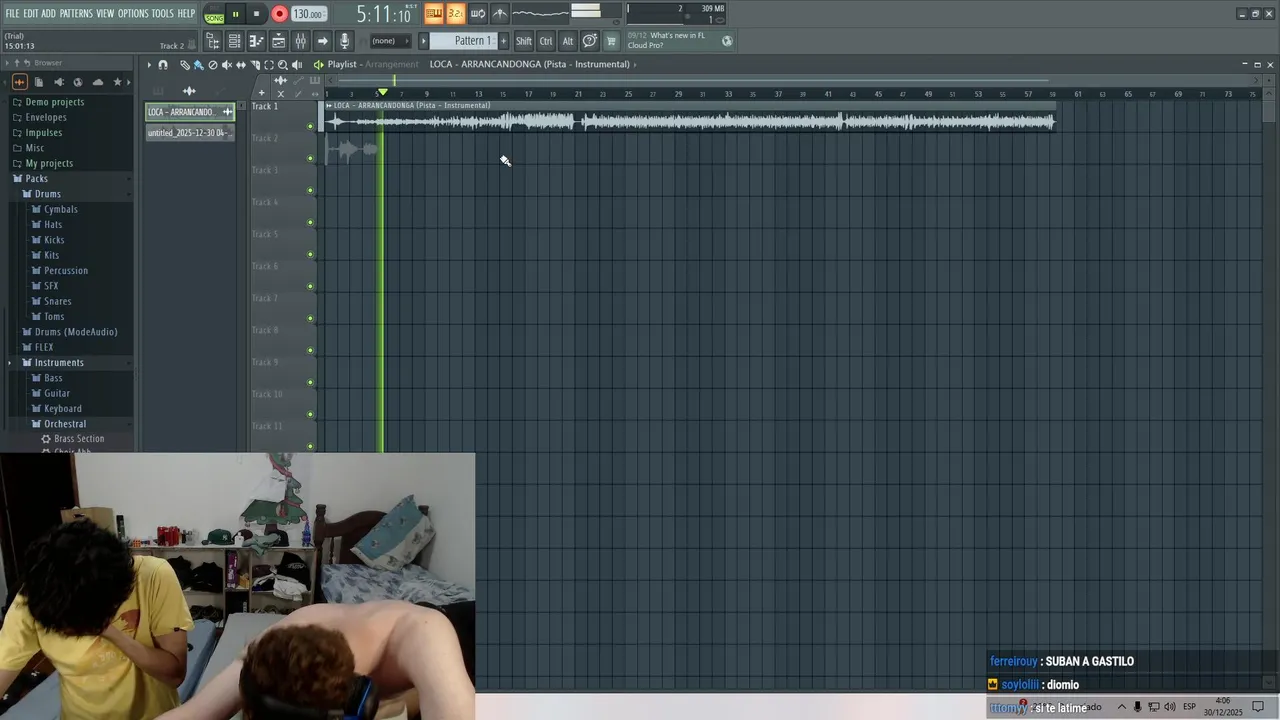Screen dimensions: 1280x720
Task: Select the Paint brush tool in playlist
Action: 198,64
